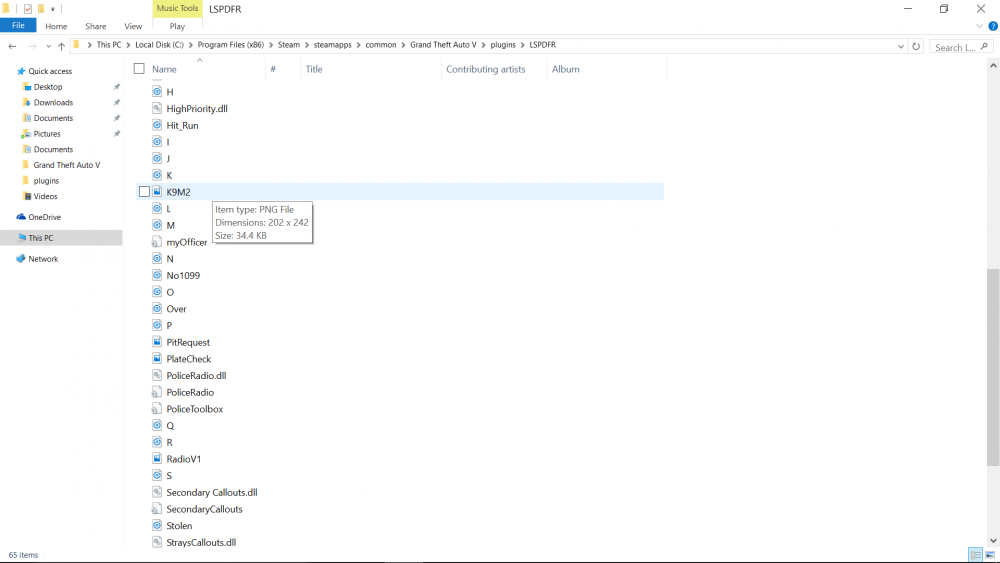
Task: Click the vertical scrollbar thumb
Action: pos(993,367)
